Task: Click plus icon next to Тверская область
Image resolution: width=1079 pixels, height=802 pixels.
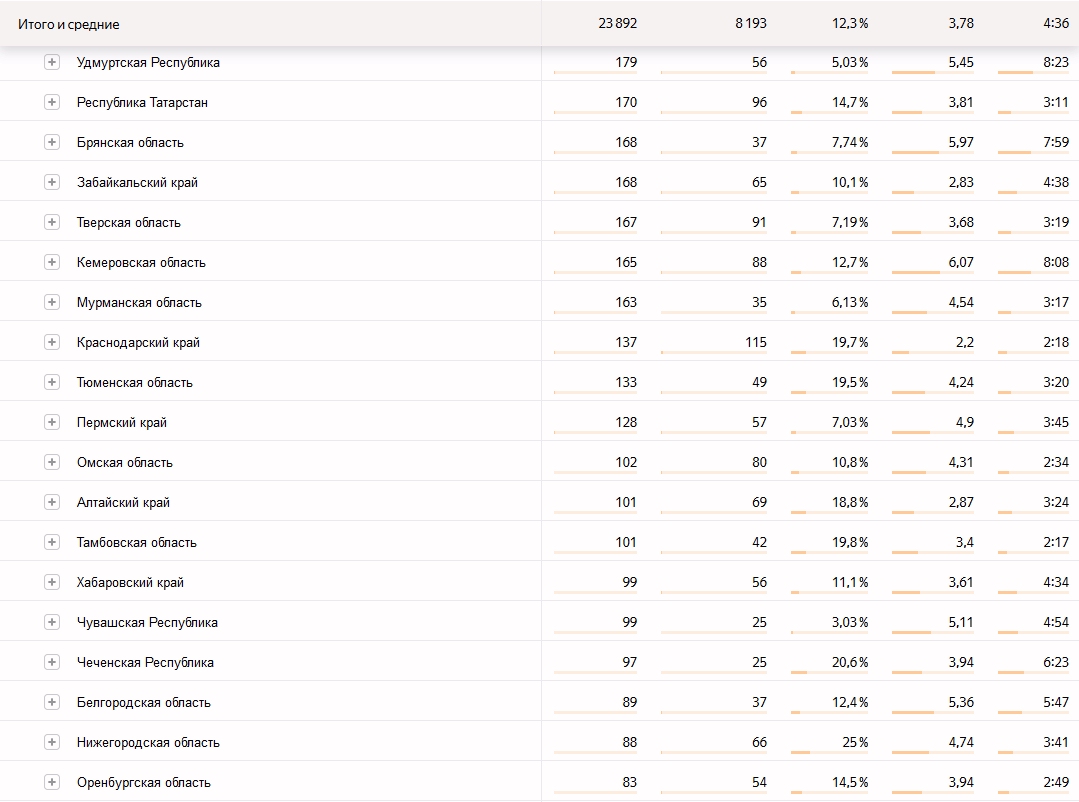Action: point(52,222)
